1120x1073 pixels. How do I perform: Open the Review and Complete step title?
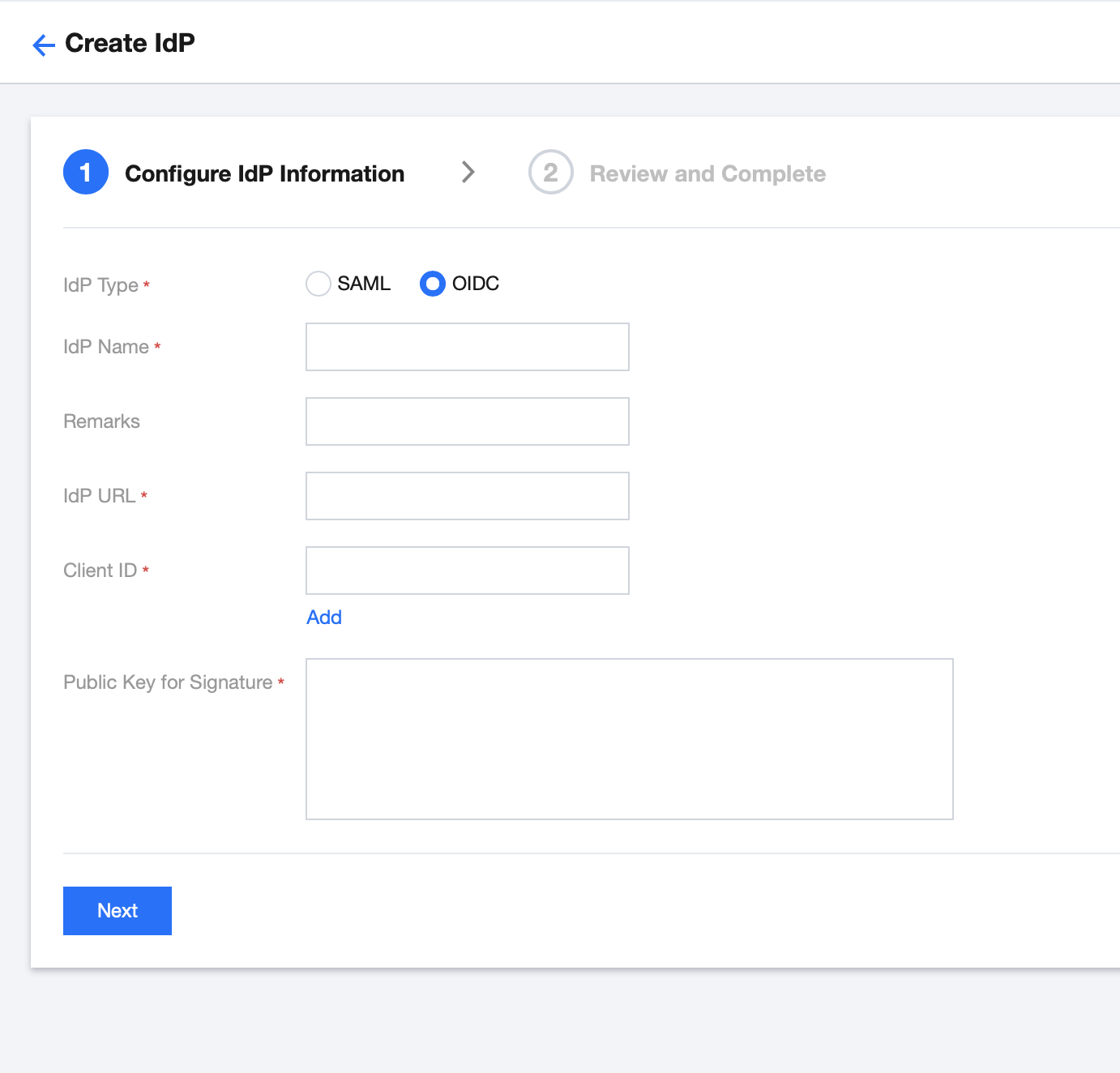(707, 173)
